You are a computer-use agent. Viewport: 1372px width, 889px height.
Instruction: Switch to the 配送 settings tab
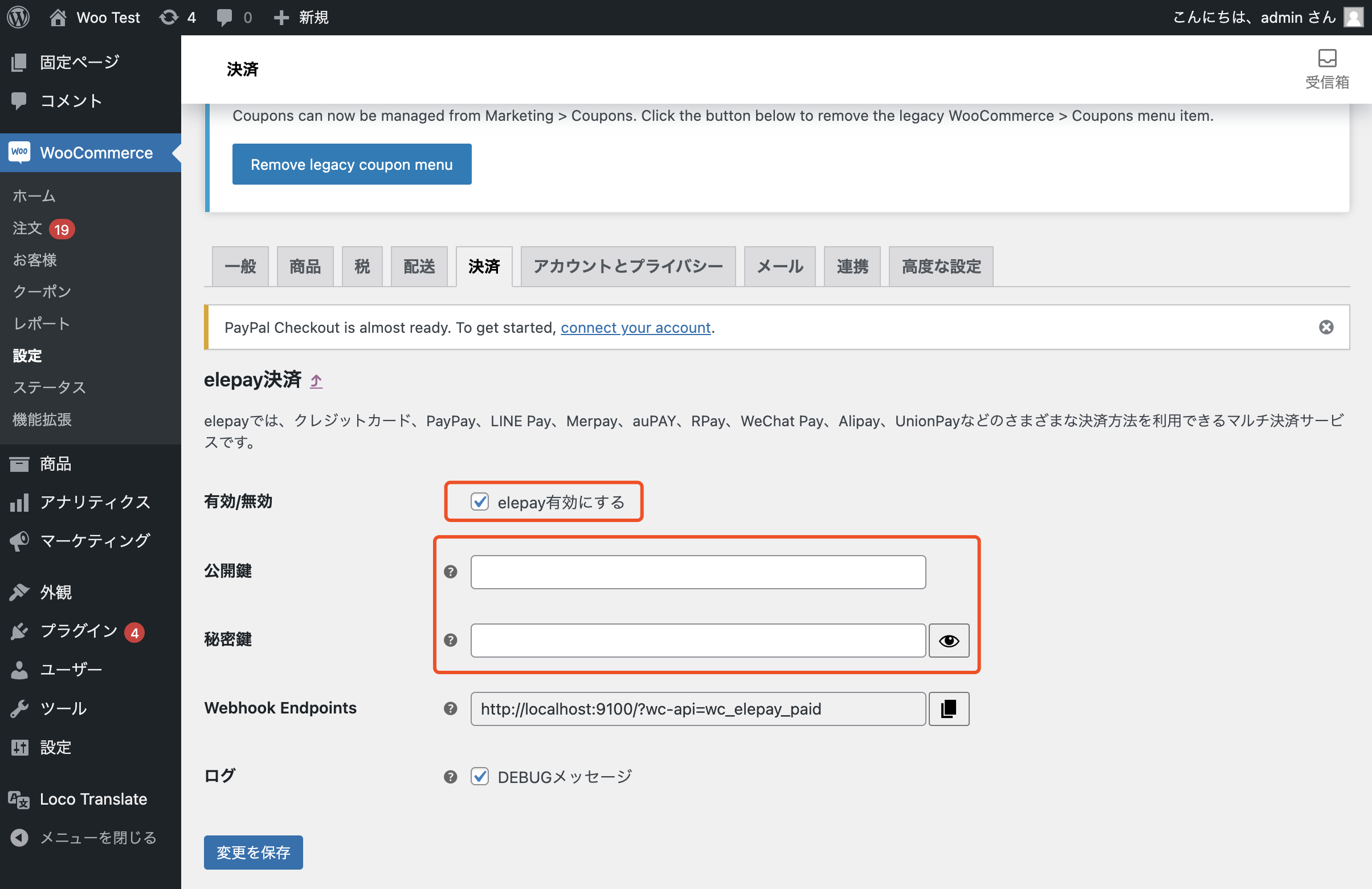[419, 266]
